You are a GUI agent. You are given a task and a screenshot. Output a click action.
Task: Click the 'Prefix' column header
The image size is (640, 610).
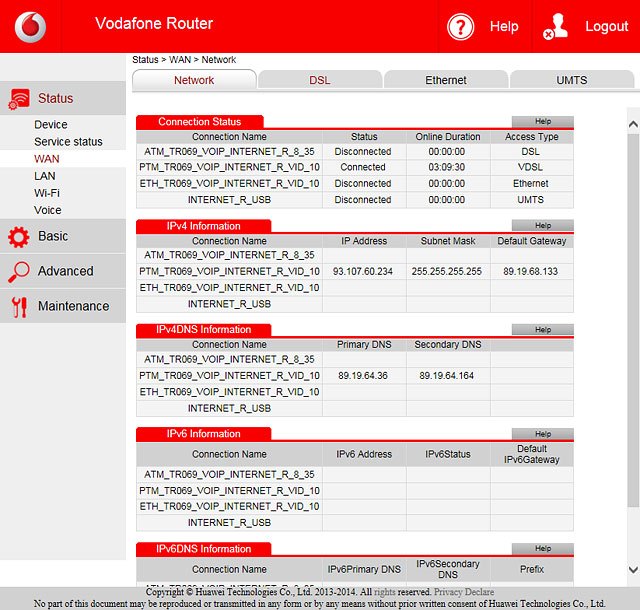point(531,569)
